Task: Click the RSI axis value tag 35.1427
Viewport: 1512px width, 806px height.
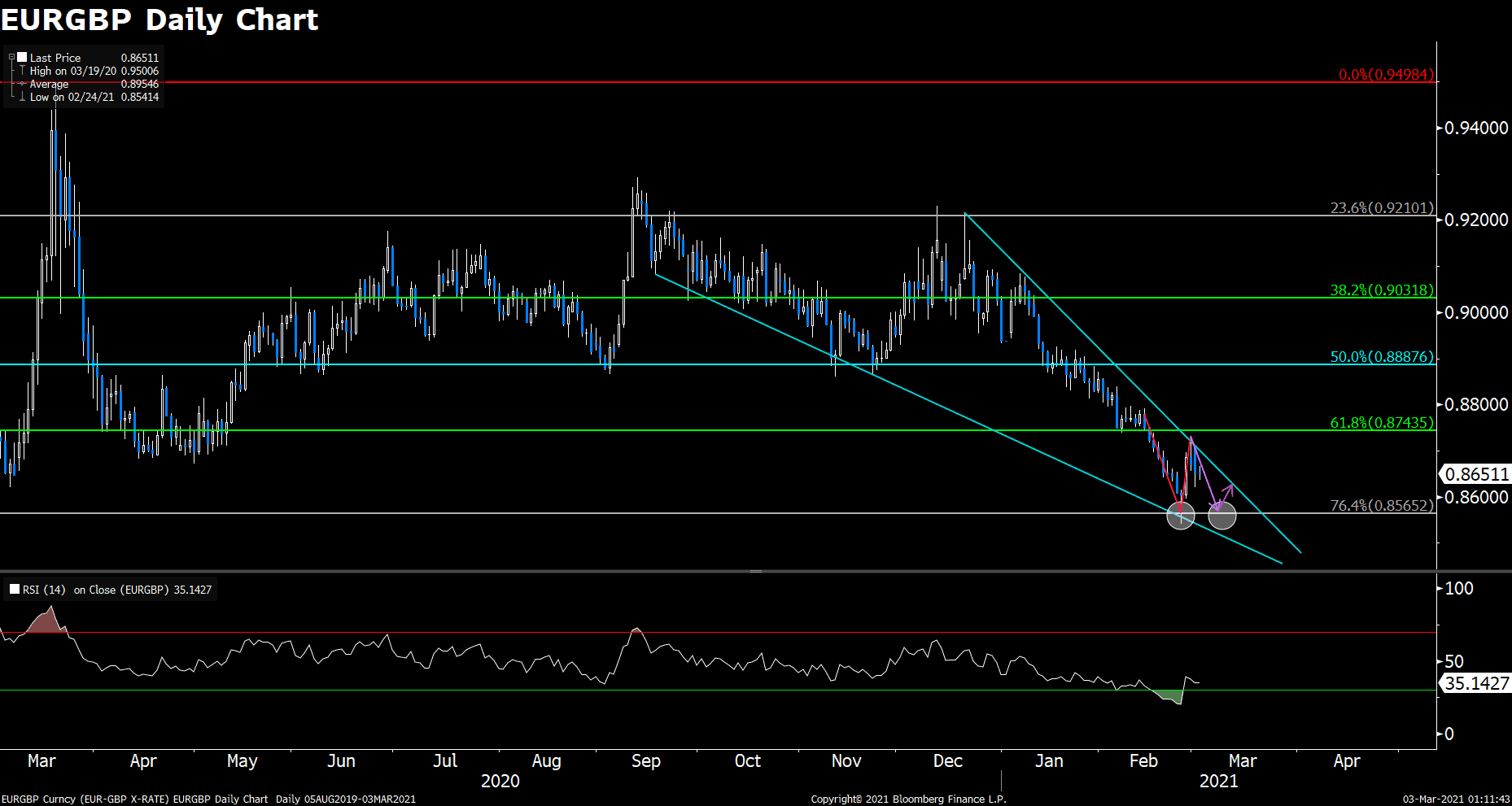Action: 1475,683
